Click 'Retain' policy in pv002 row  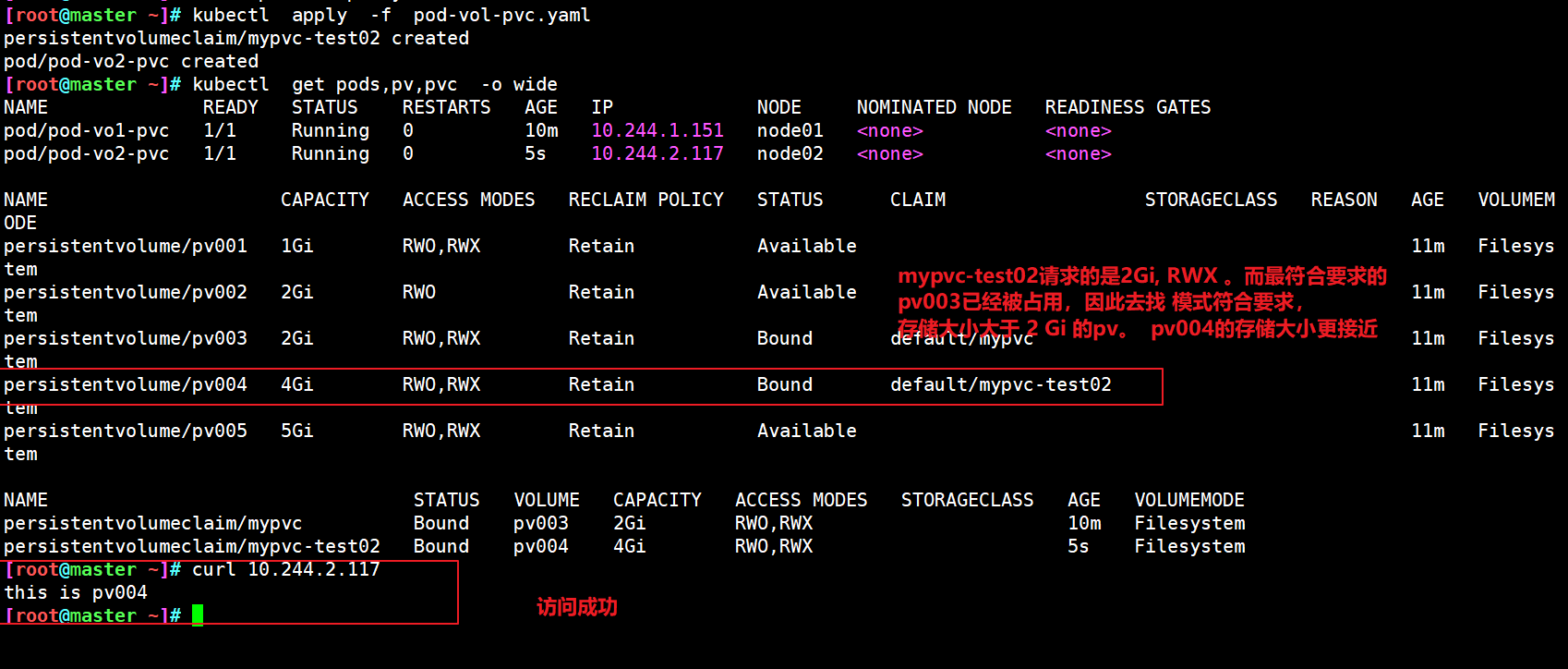[x=602, y=292]
